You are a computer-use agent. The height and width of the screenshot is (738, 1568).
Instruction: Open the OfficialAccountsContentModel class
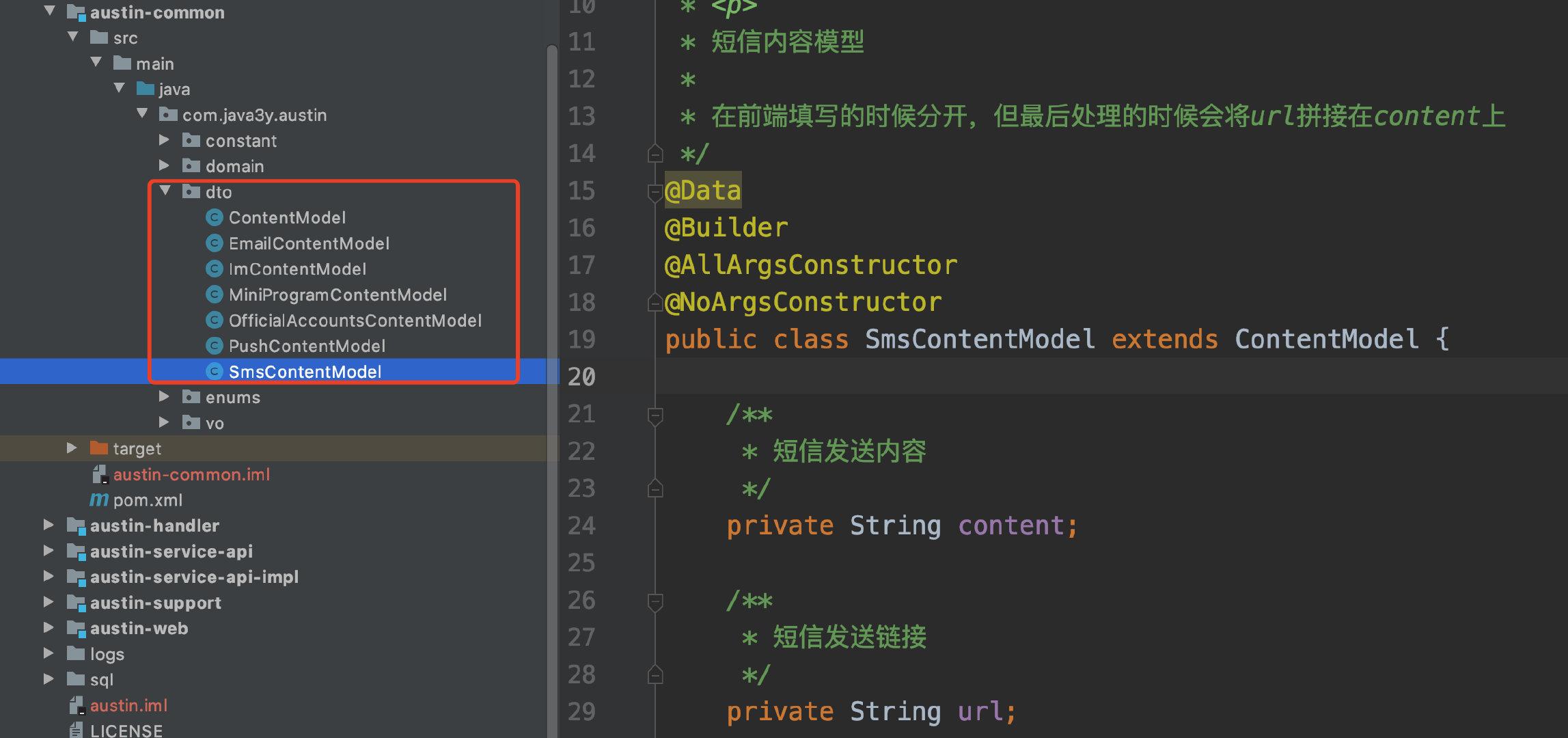[355, 320]
